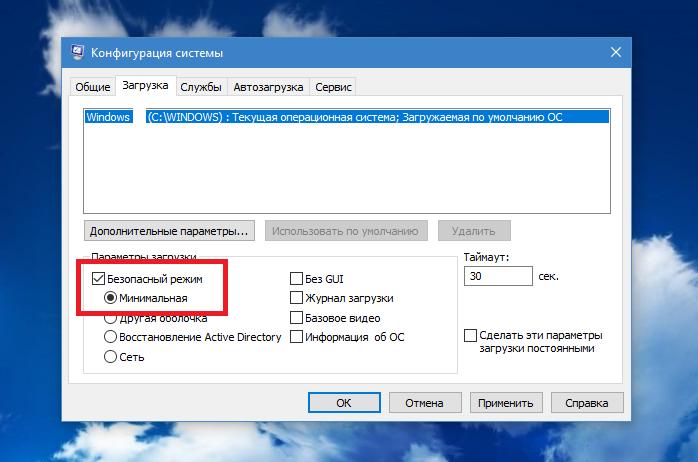Select the Windows (C:\WINDOWS) boot entry
Image resolution: width=698 pixels, height=462 pixels.
tap(347, 117)
